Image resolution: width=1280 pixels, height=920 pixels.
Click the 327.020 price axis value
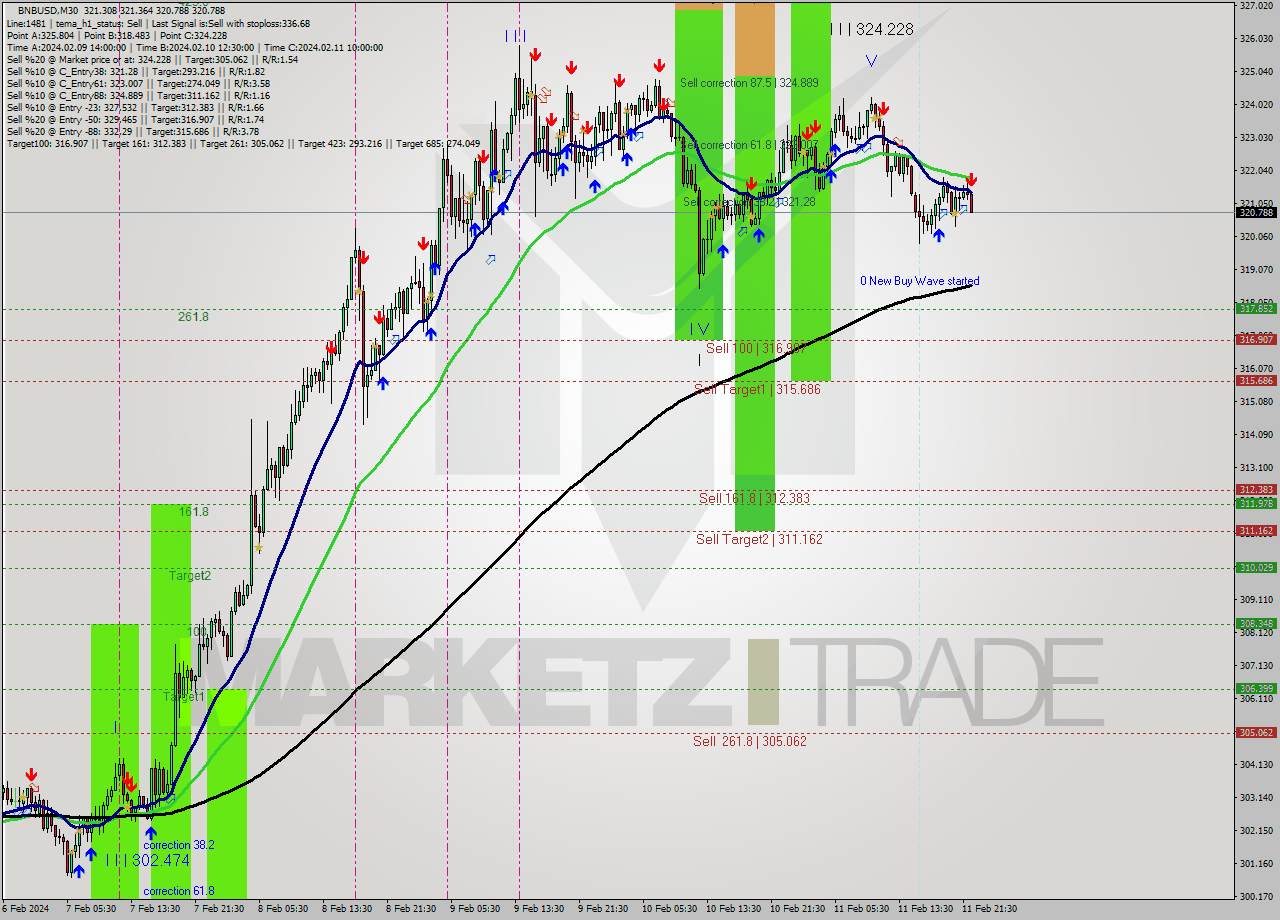point(1256,6)
